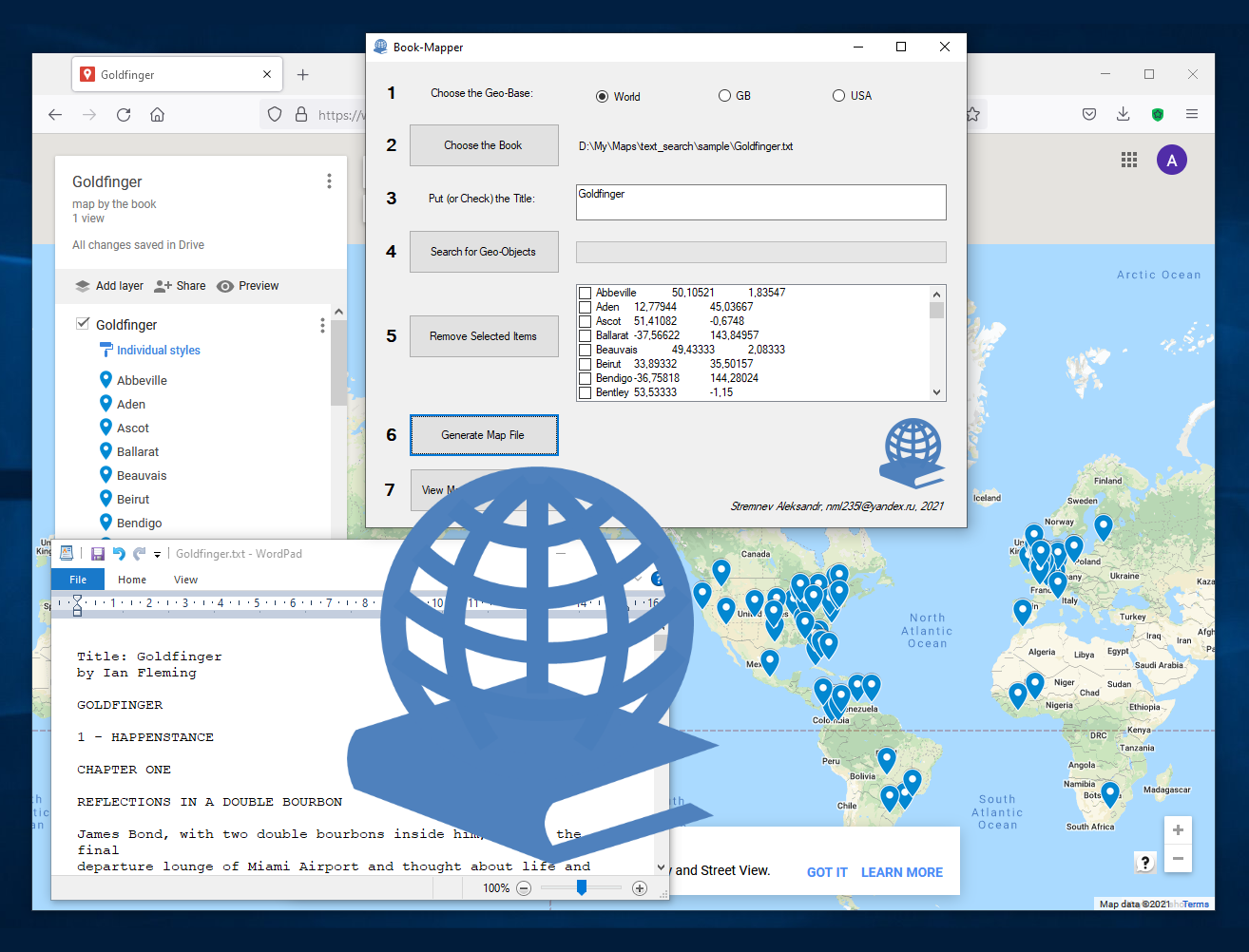Image resolution: width=1249 pixels, height=952 pixels.
Task: Click Book-Mapper list scroll up arrow
Action: point(937,295)
